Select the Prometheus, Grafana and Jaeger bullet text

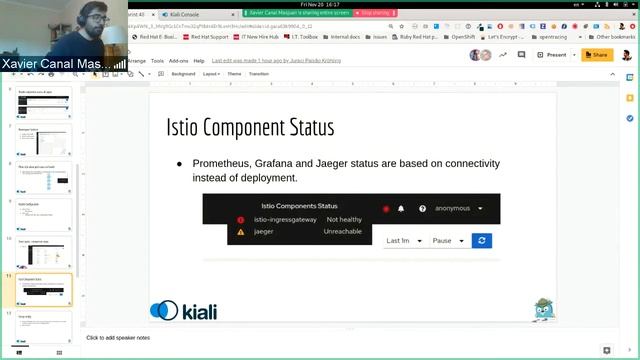[346, 171]
